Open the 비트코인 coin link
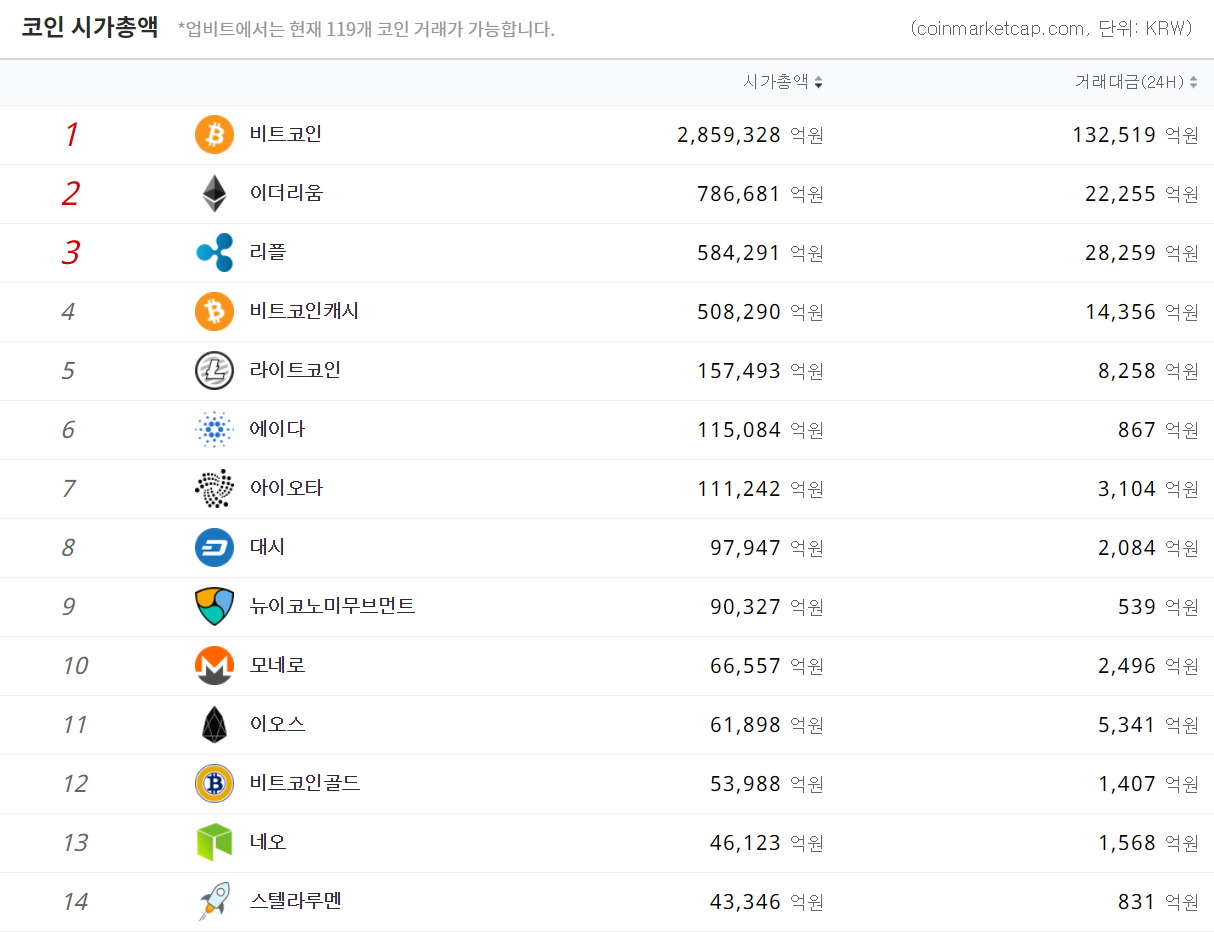1214x932 pixels. click(x=285, y=134)
